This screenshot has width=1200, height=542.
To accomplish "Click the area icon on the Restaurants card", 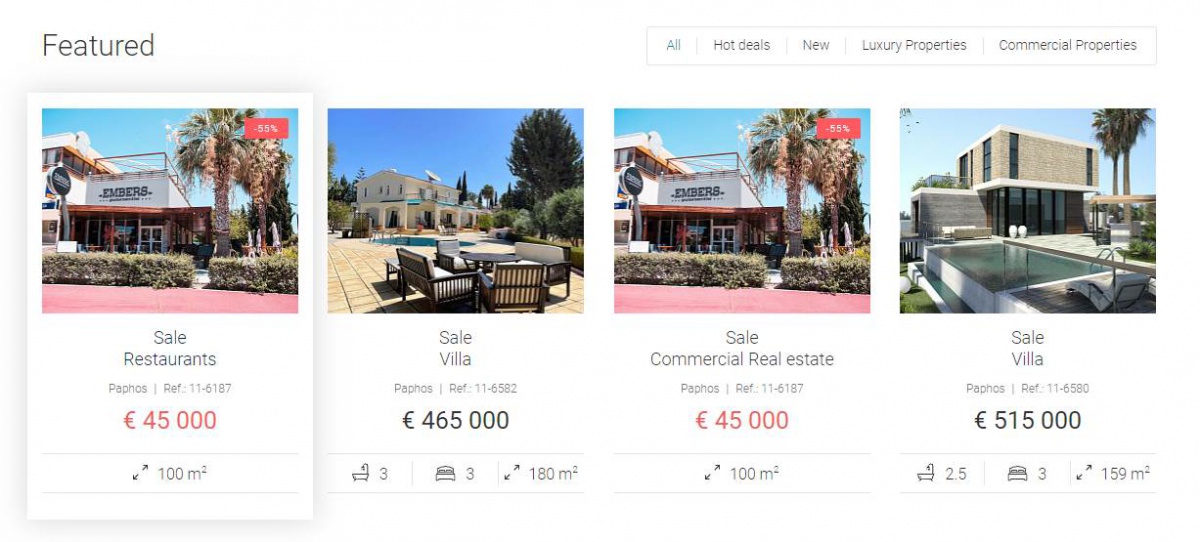I will 141,473.
